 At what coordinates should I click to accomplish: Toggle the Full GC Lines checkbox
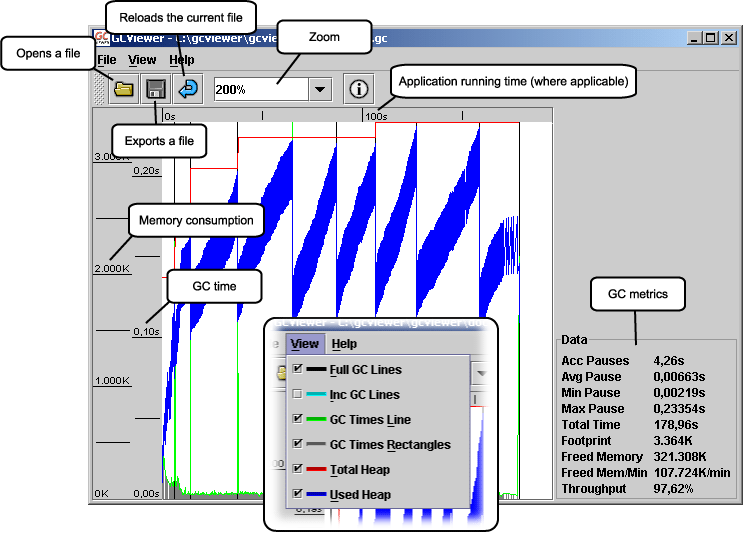pyautogui.click(x=298, y=368)
